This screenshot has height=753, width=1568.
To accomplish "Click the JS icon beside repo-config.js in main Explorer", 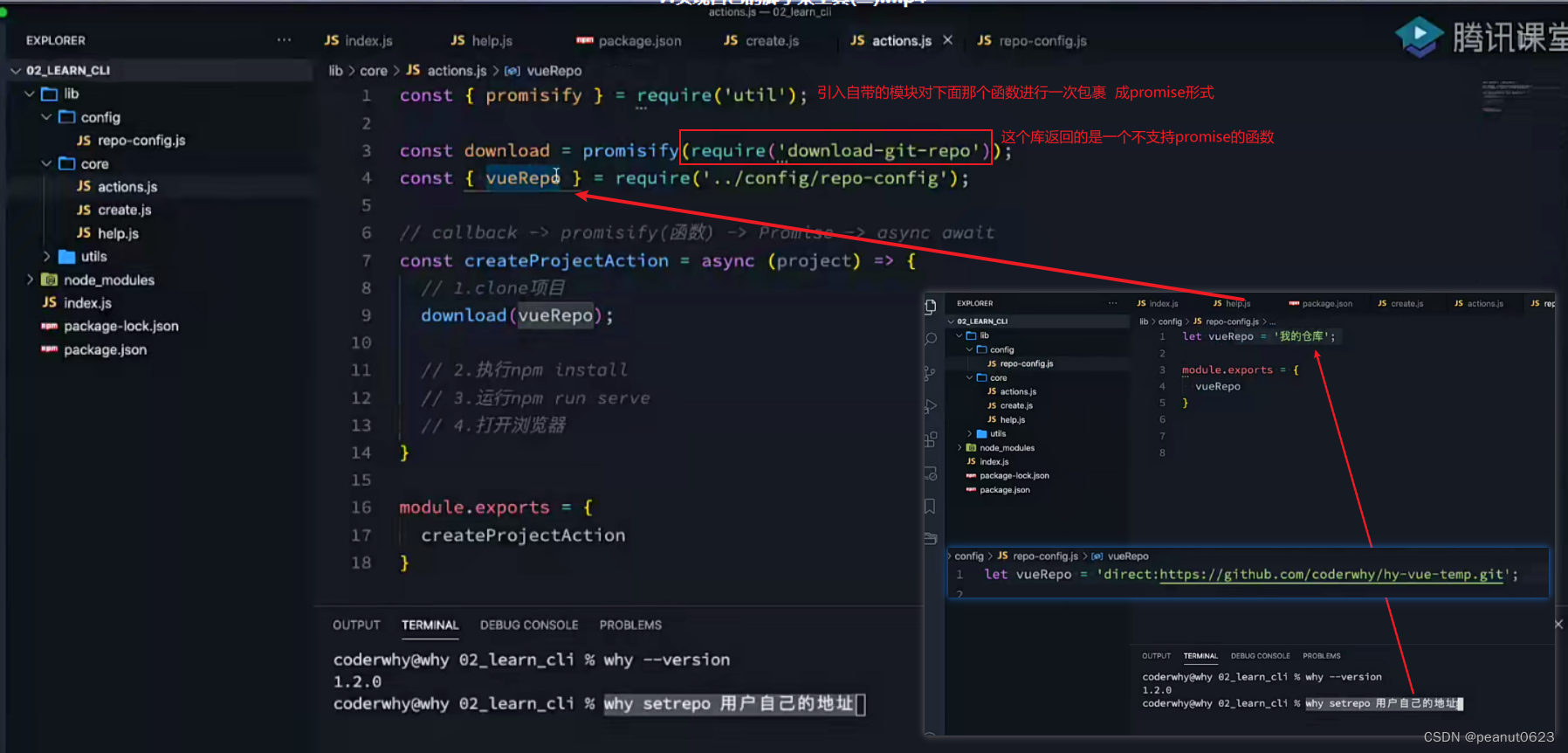I will [x=84, y=140].
